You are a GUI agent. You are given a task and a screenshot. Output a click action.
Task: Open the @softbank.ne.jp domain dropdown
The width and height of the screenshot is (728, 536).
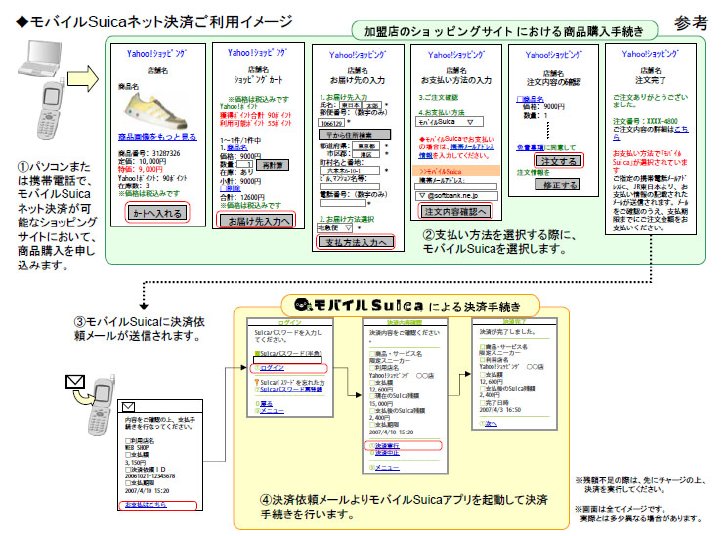point(455,196)
